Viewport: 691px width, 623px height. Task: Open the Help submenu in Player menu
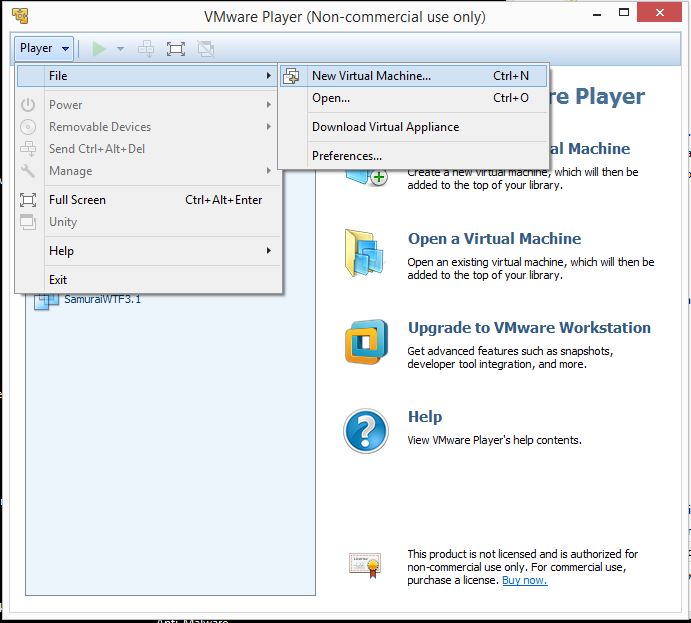click(x=148, y=251)
